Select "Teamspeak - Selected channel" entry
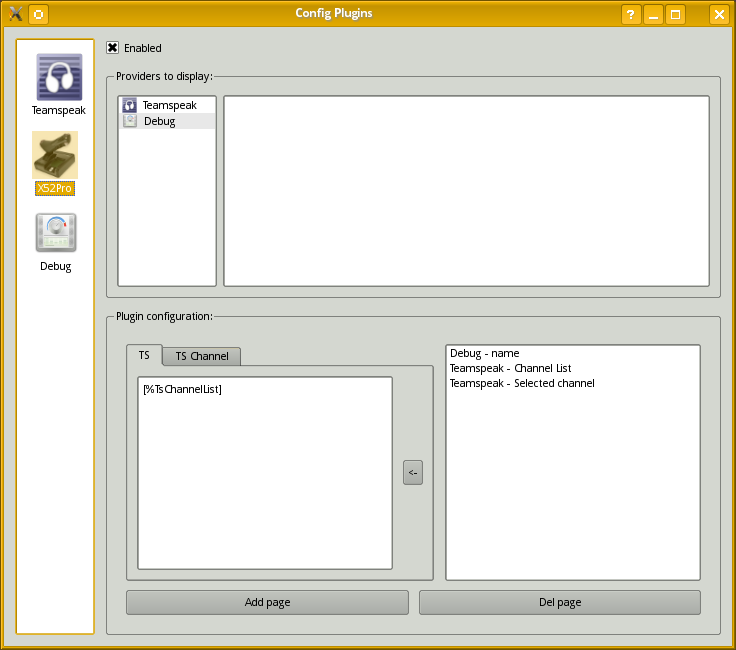This screenshot has height=650, width=736. point(522,383)
